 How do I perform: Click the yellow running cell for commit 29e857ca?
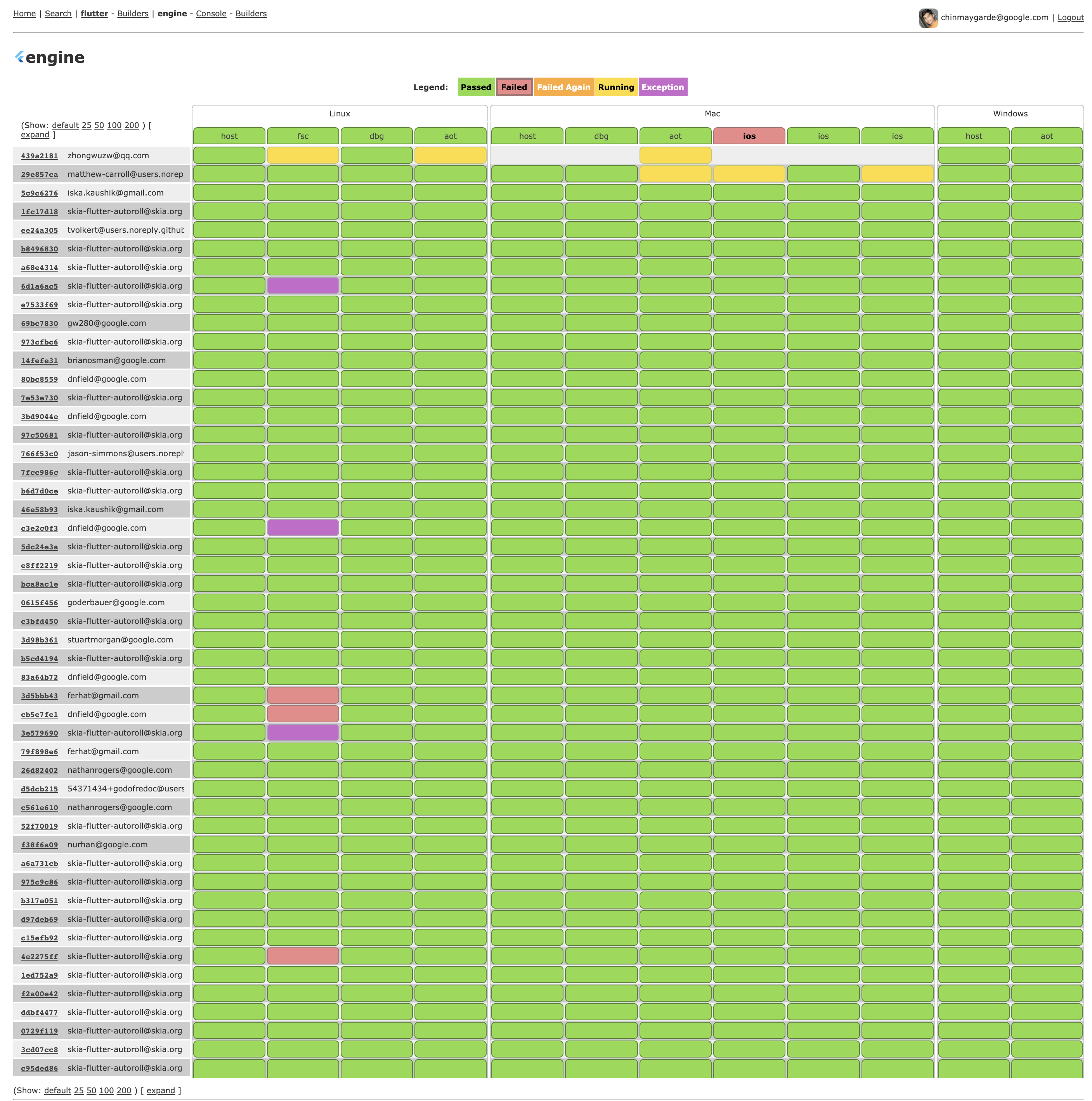click(x=675, y=174)
